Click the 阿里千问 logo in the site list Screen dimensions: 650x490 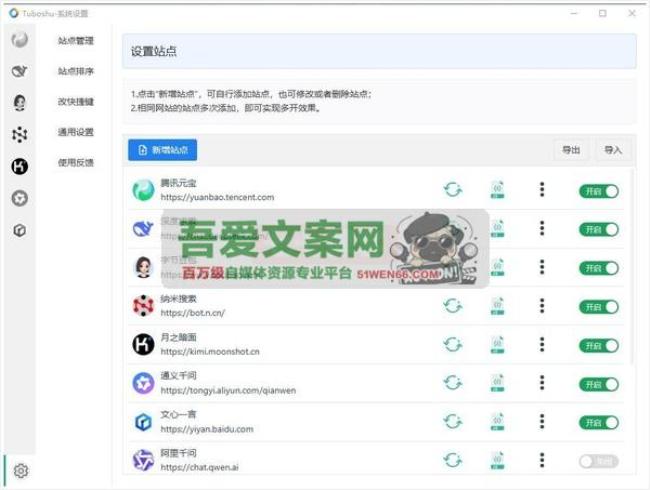click(x=143, y=460)
